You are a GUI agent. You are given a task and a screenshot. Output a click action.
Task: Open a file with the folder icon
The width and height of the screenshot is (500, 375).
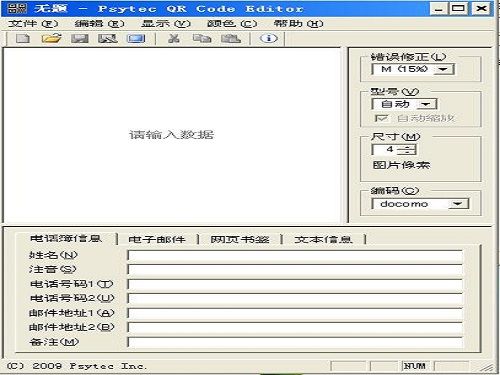(51, 39)
